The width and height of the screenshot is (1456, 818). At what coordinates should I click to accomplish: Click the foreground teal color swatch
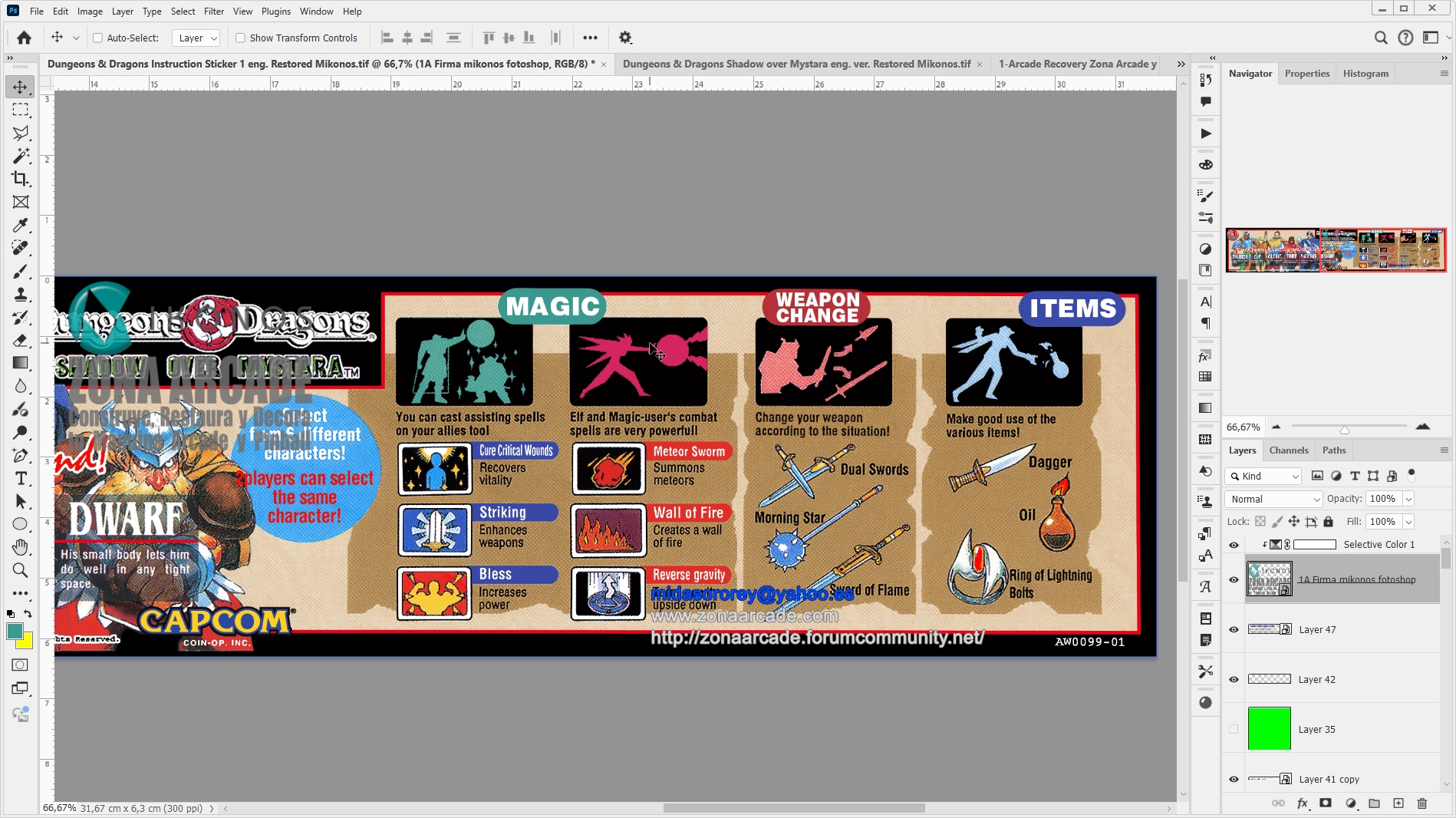coord(15,631)
